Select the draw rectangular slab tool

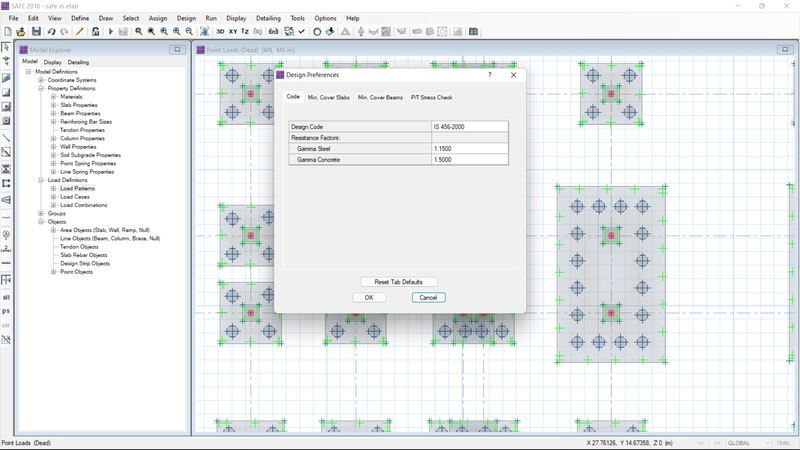[x=6, y=92]
